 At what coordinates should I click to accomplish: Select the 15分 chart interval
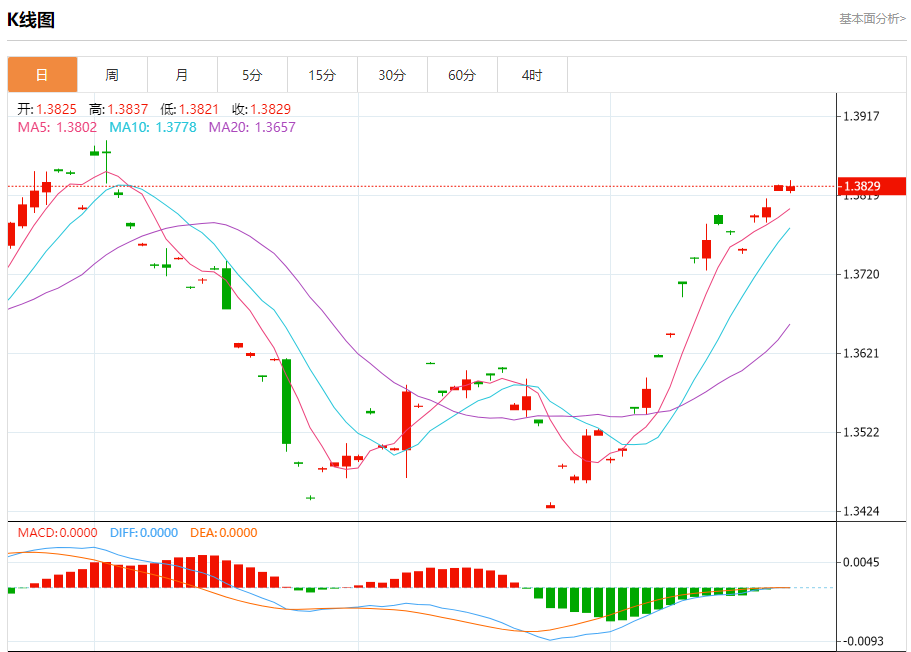point(322,75)
